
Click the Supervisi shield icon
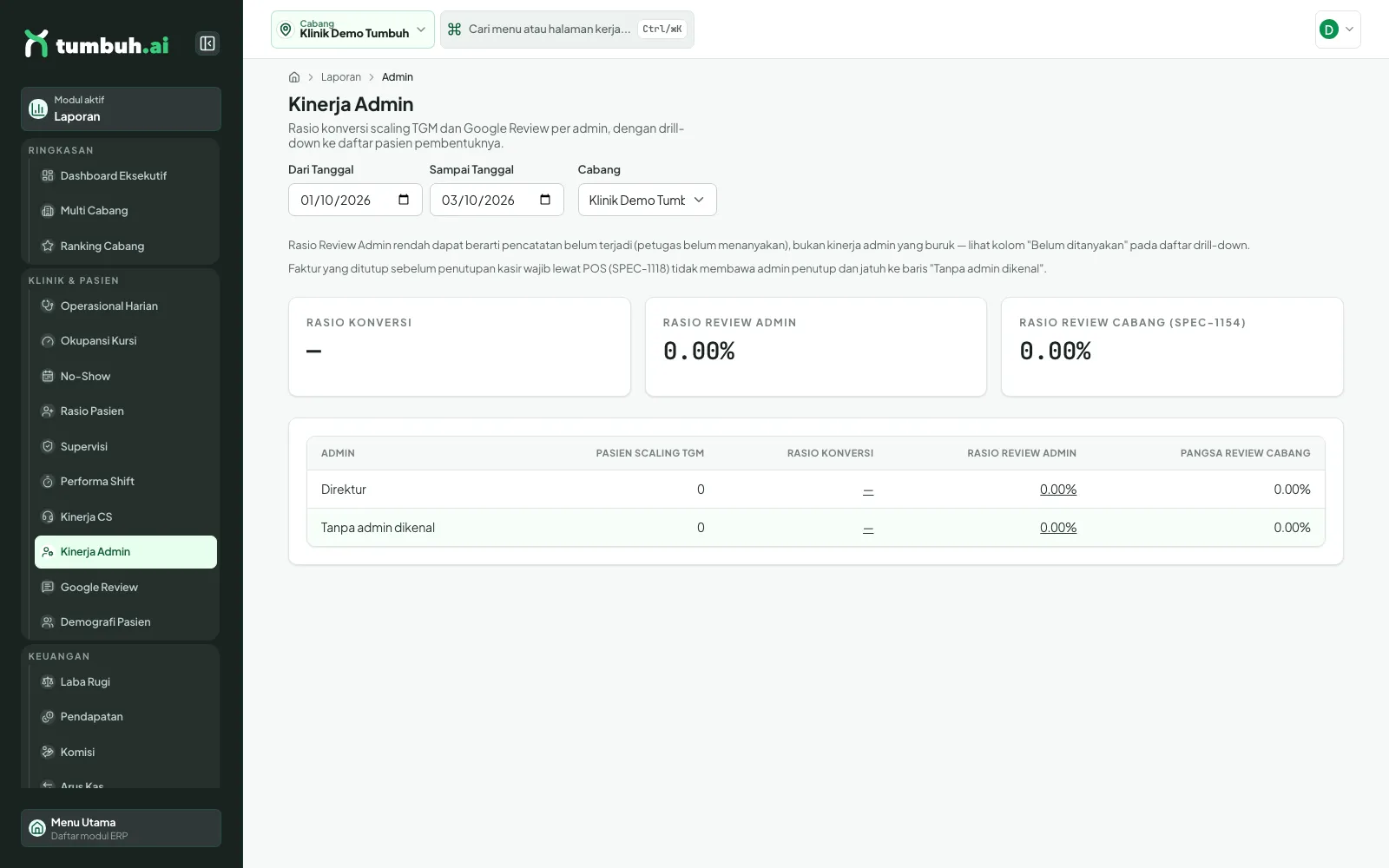[x=48, y=446]
